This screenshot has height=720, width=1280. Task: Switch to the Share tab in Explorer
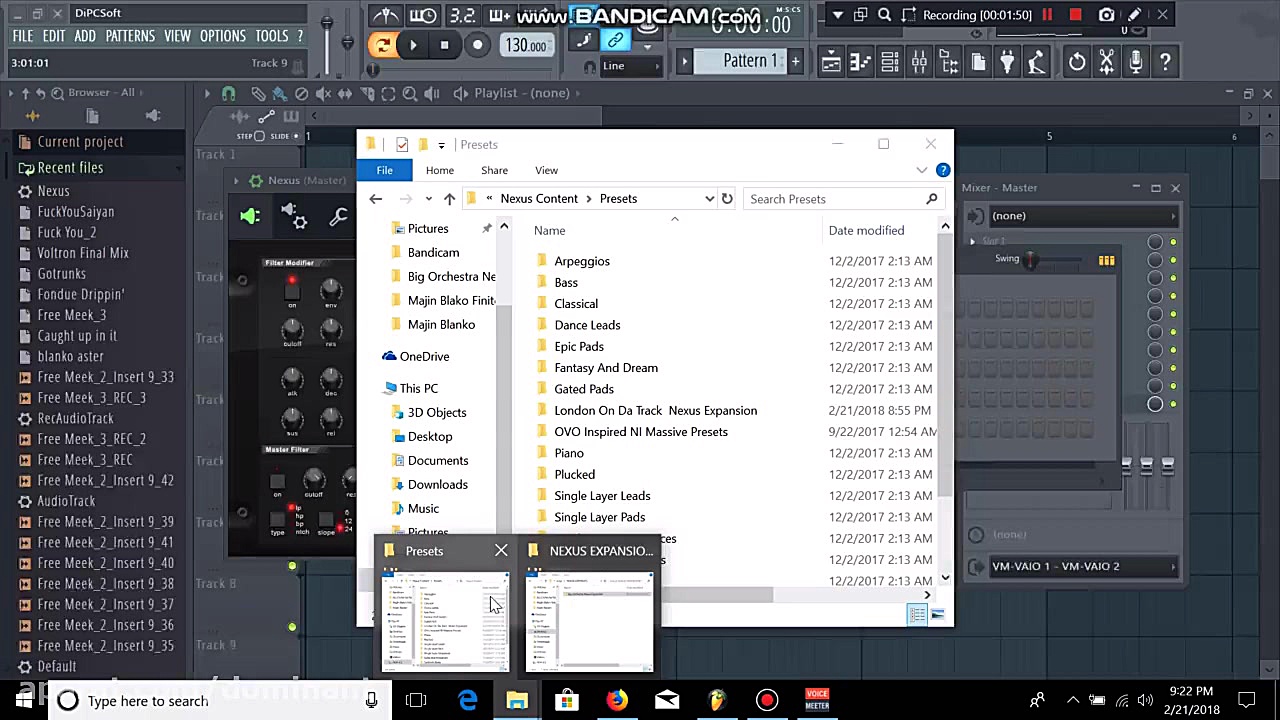[x=494, y=170]
